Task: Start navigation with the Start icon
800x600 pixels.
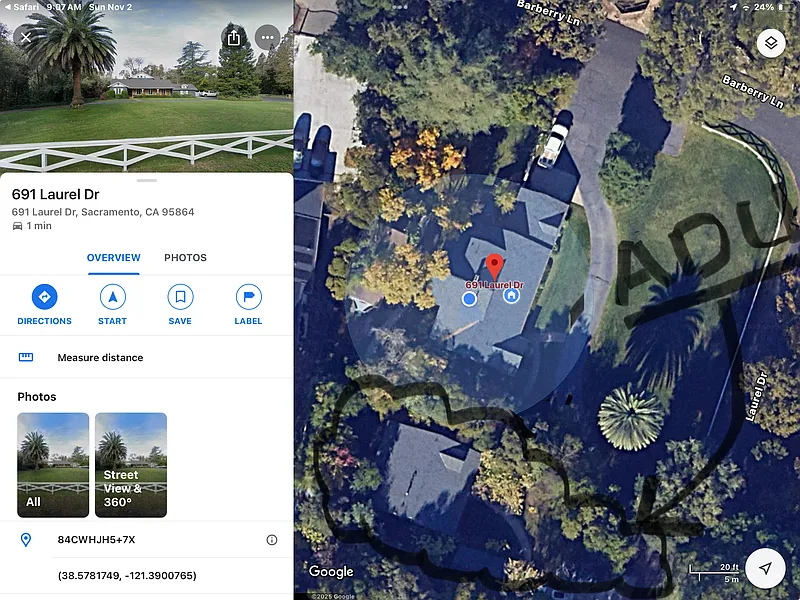Action: tap(113, 305)
